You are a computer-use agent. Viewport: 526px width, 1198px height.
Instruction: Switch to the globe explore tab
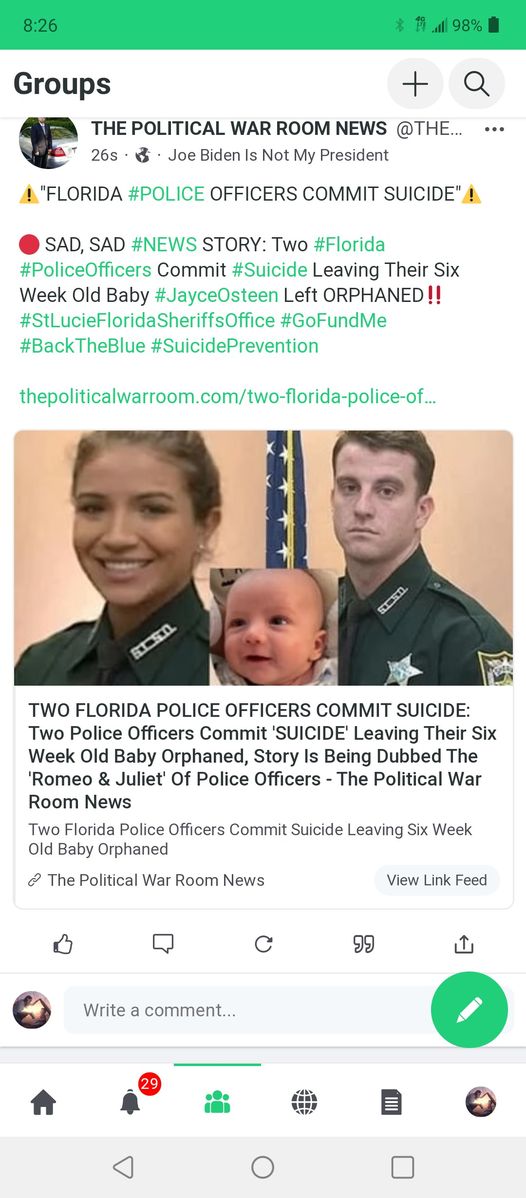(x=304, y=1102)
